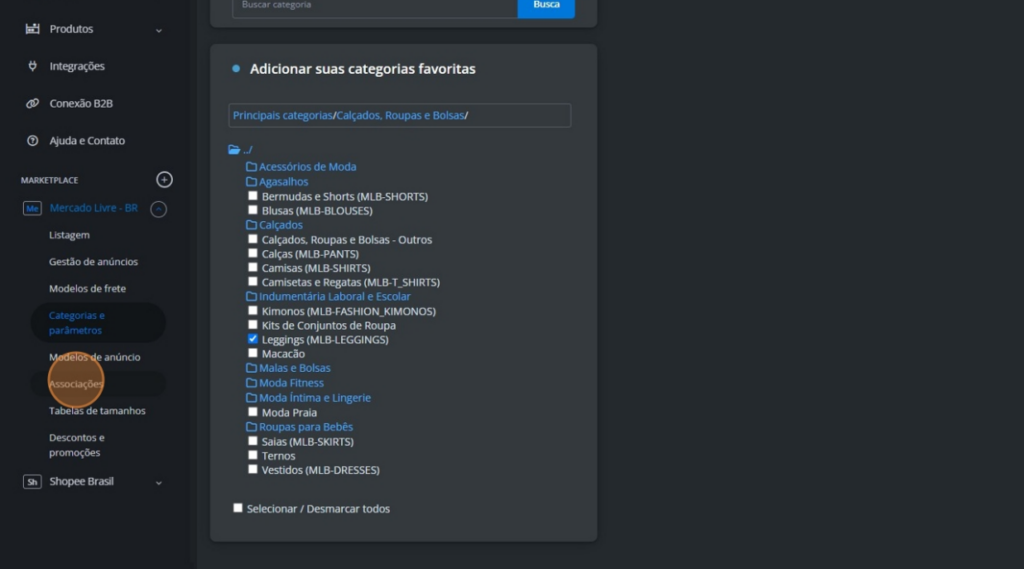Click the Ajuda e Contato question icon
The image size is (1024, 569).
coord(33,141)
